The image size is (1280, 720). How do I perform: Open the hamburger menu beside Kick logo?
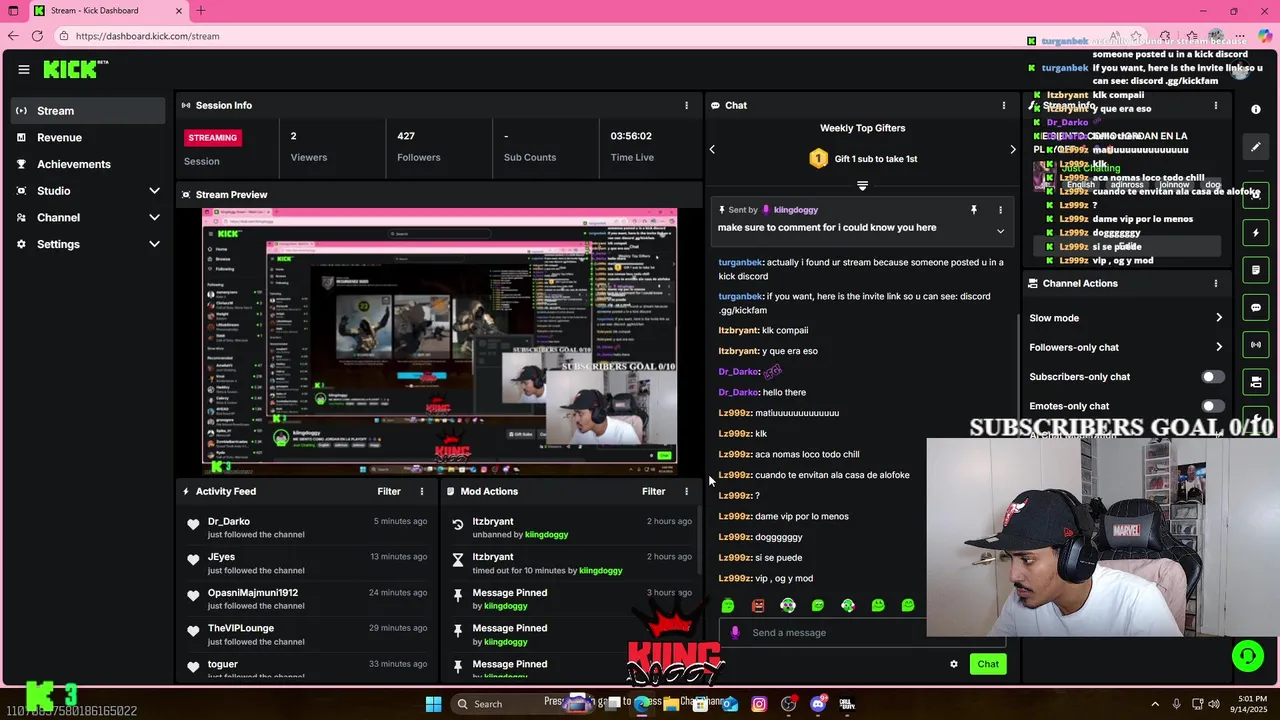click(24, 69)
